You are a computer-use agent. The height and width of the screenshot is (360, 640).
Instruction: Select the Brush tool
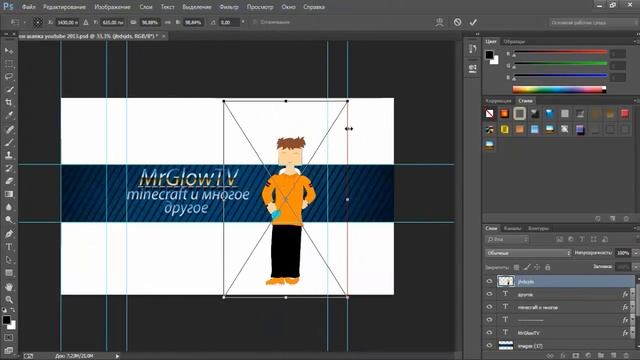[9, 142]
